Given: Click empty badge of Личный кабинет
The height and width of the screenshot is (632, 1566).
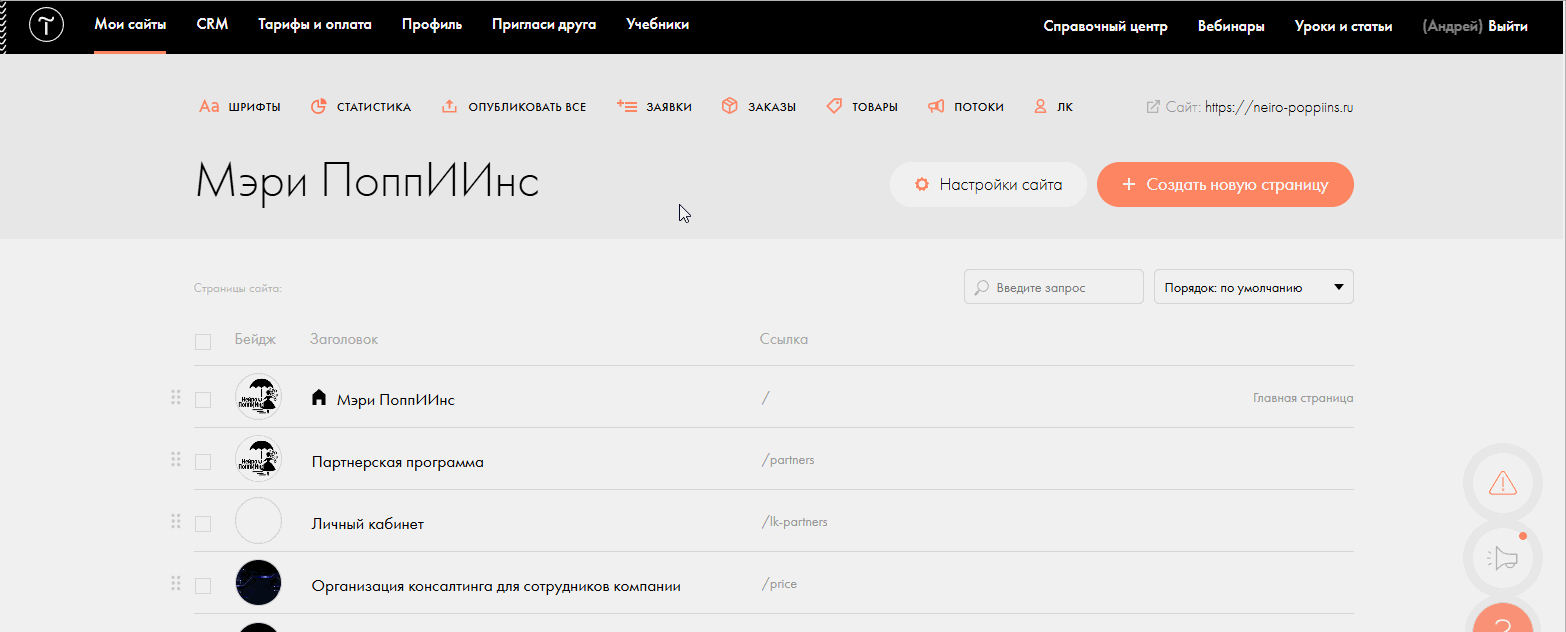Looking at the screenshot, I should click(x=258, y=521).
